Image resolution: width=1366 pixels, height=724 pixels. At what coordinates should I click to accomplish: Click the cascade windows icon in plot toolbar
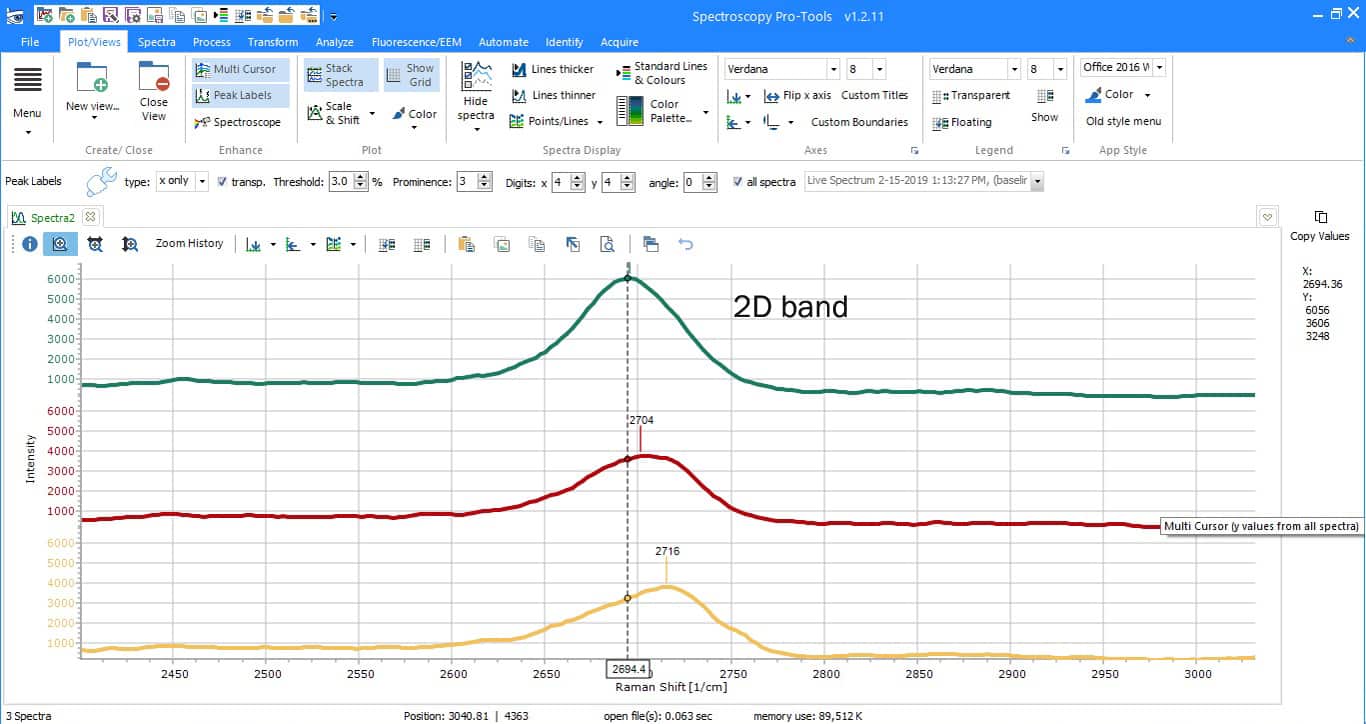pyautogui.click(x=650, y=244)
